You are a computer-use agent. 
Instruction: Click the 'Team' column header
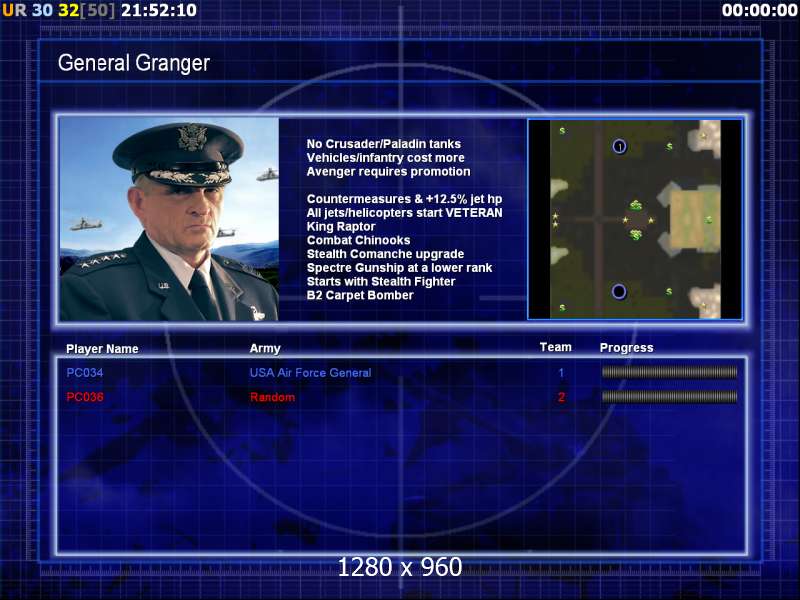(x=556, y=347)
